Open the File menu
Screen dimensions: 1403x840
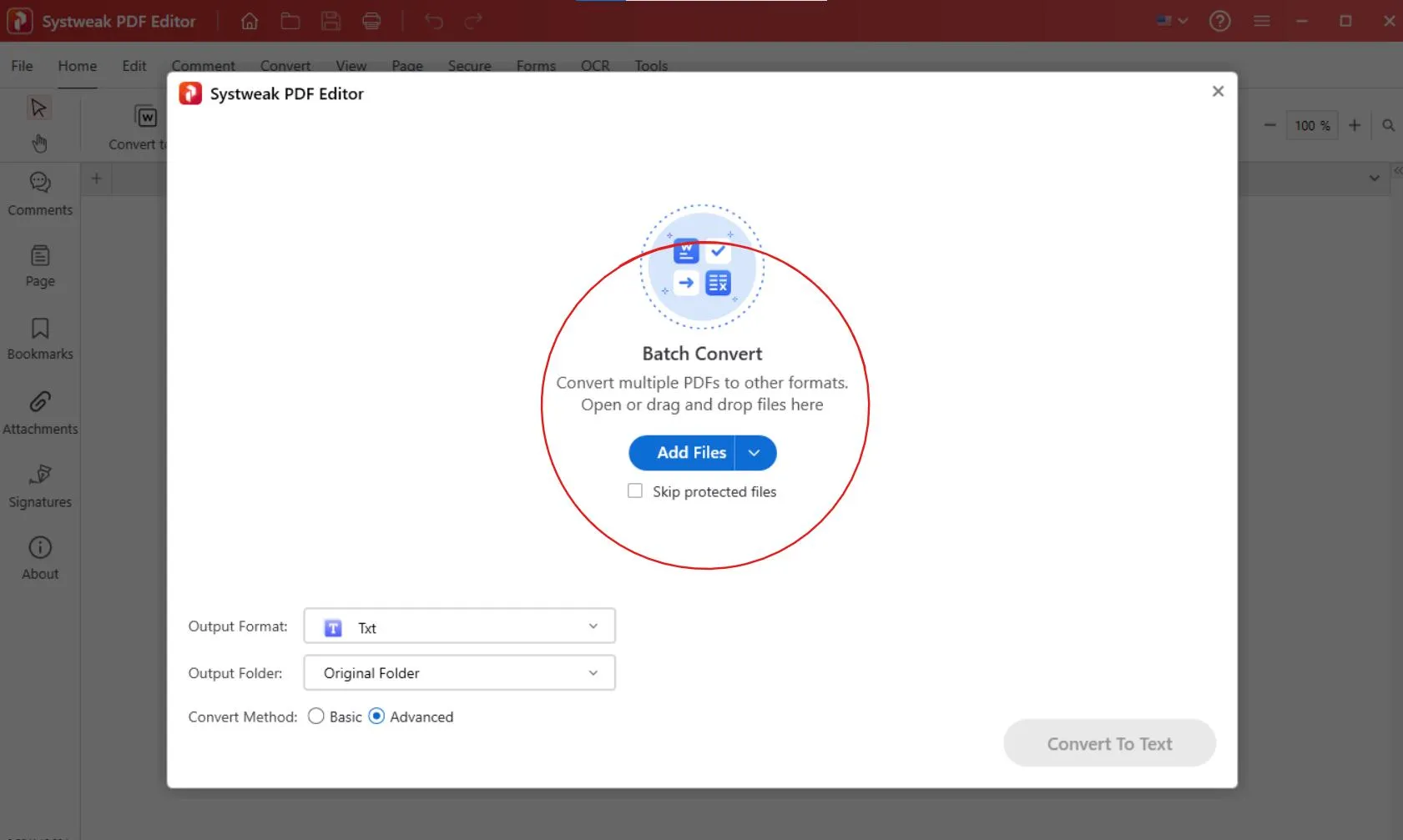coord(22,66)
